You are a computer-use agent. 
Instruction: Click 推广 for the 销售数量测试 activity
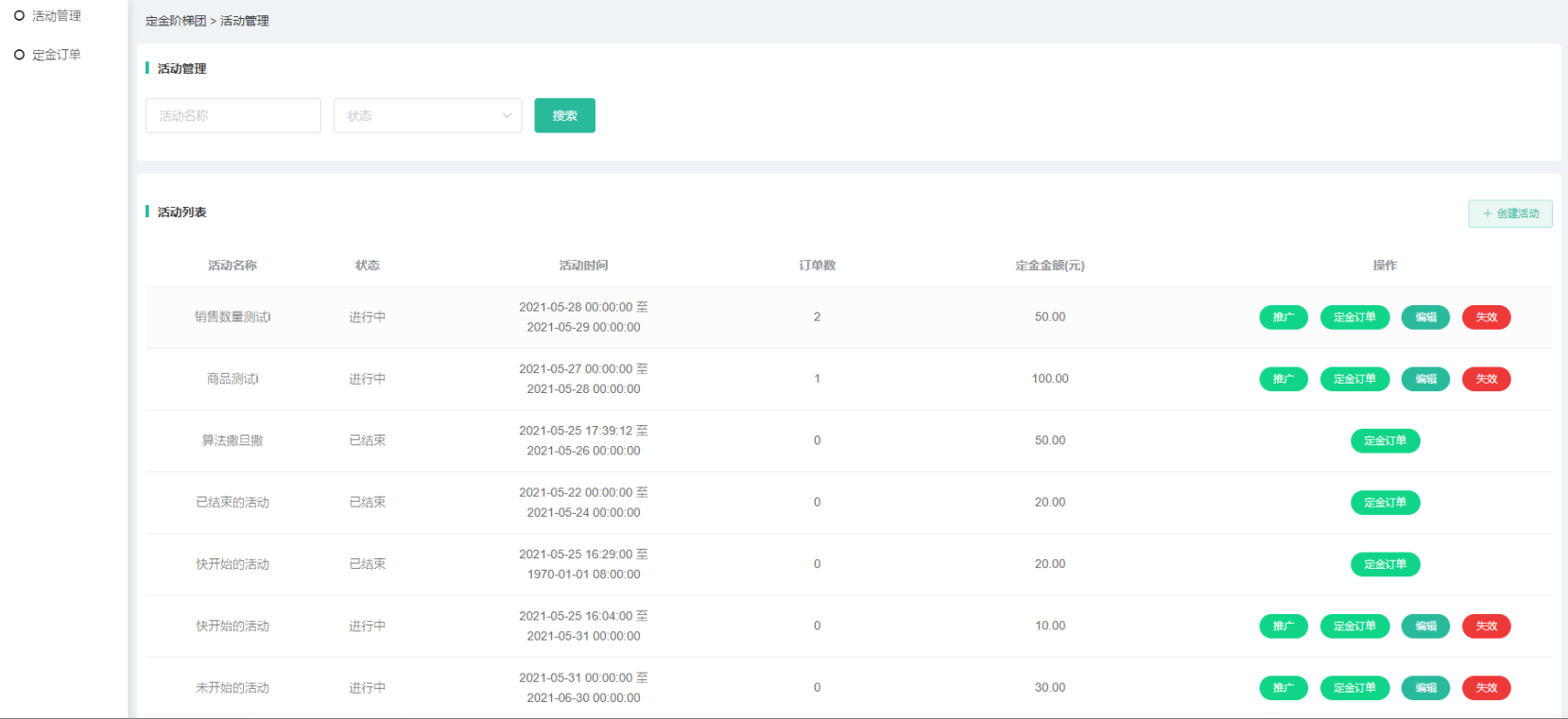click(1283, 317)
